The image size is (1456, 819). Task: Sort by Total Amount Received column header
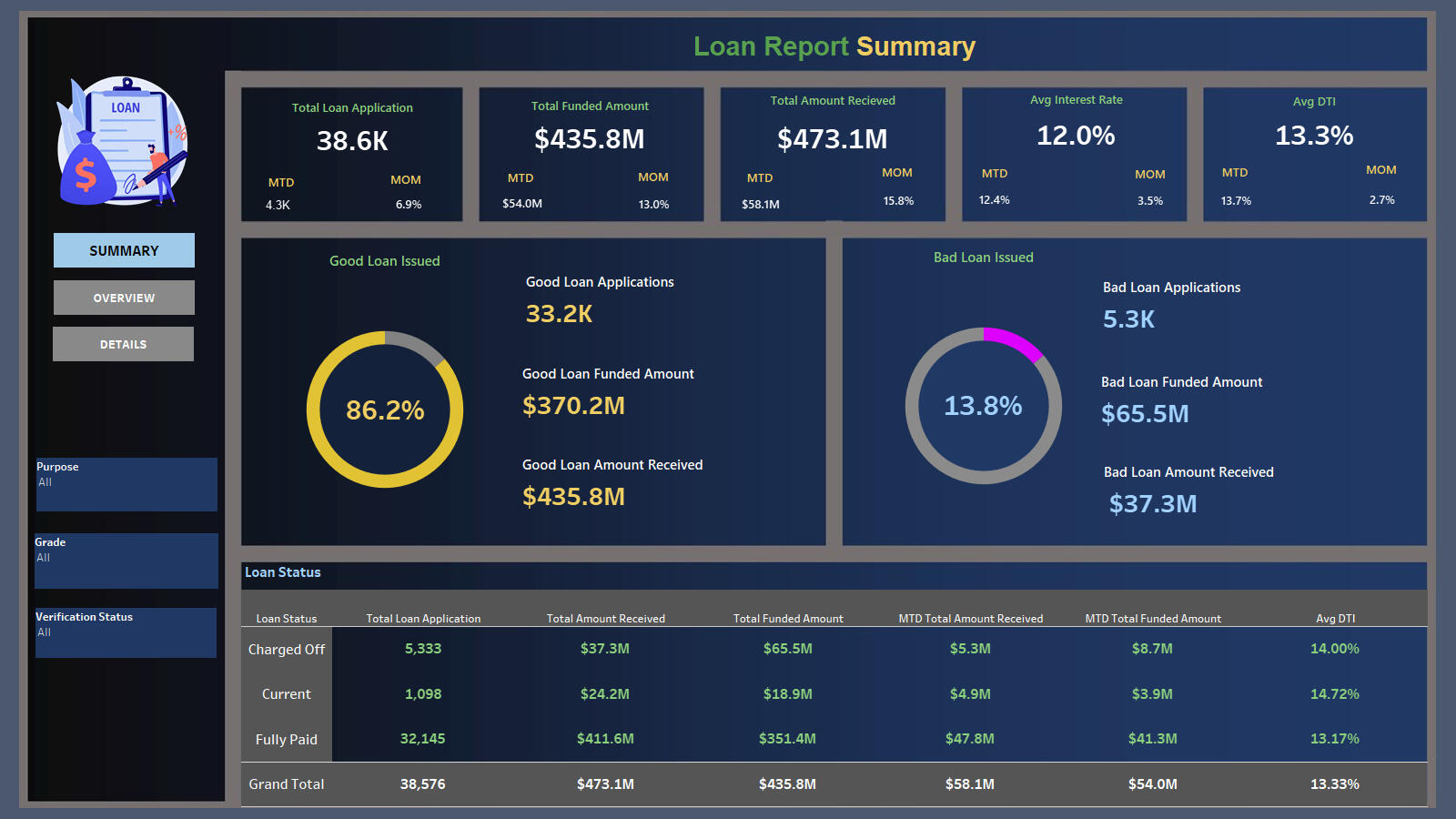[605, 619]
